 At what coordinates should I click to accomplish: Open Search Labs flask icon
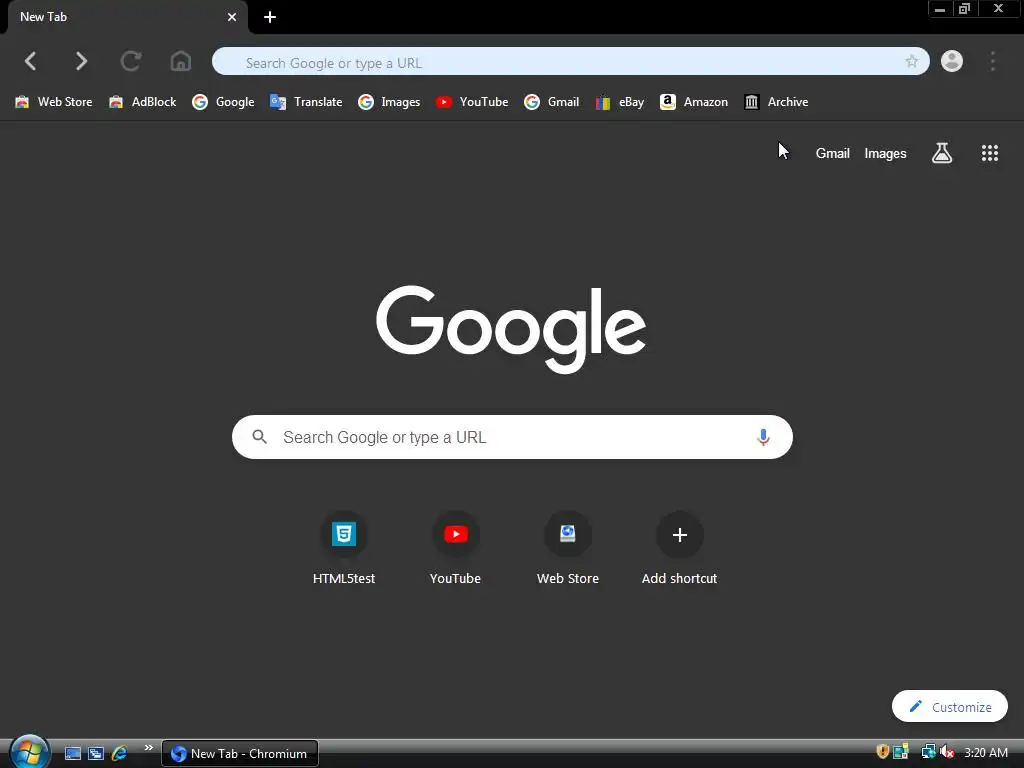(x=942, y=153)
